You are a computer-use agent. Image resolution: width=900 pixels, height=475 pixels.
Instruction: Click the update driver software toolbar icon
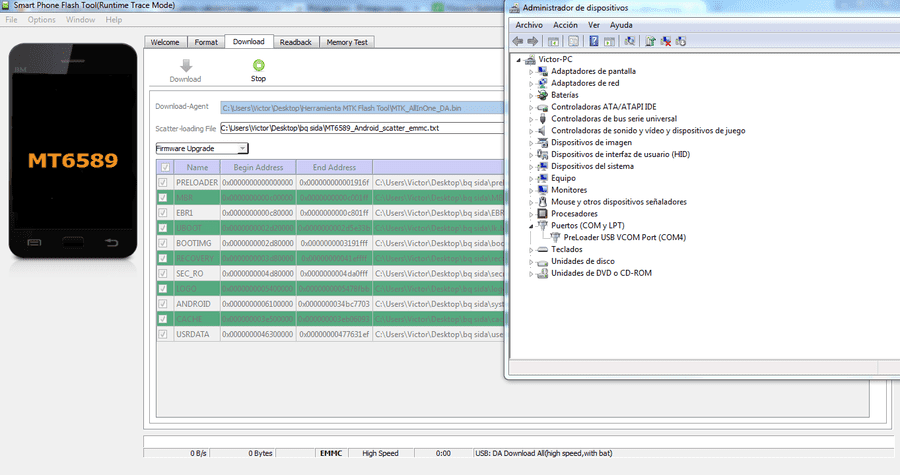(x=650, y=41)
